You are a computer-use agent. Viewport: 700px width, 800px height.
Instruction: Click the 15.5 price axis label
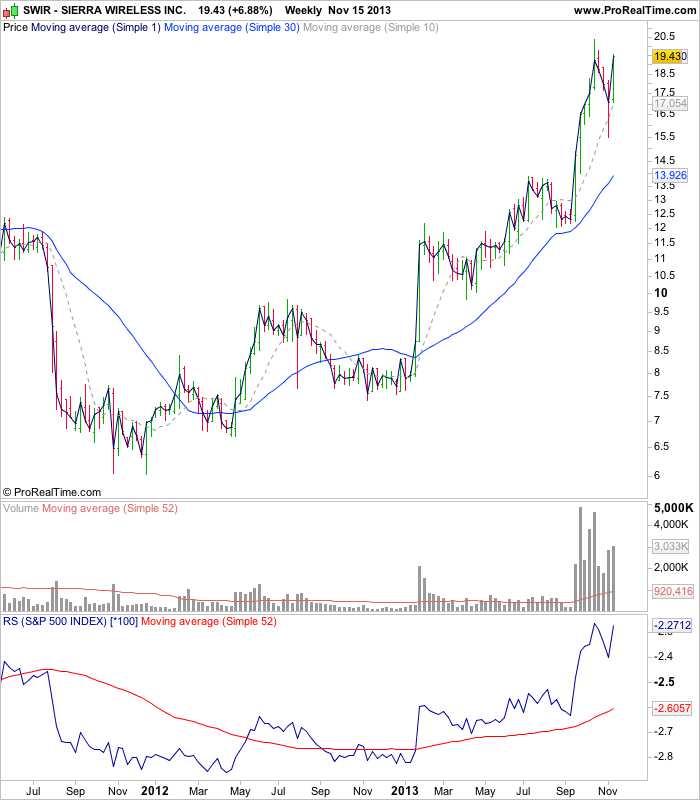click(664, 136)
